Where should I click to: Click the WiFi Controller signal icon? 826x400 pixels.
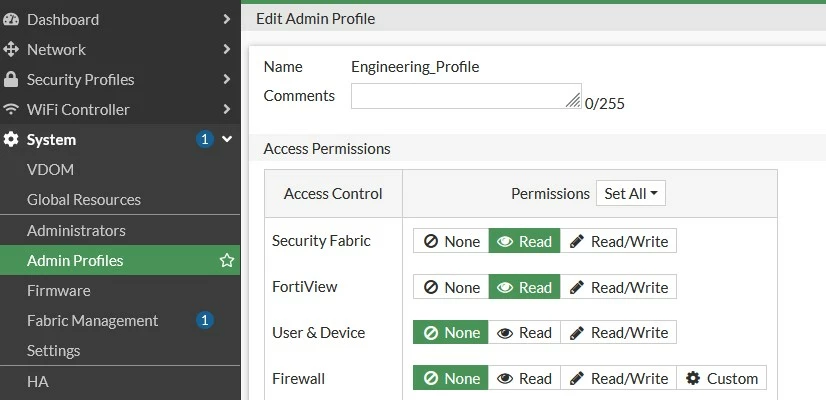(11, 110)
